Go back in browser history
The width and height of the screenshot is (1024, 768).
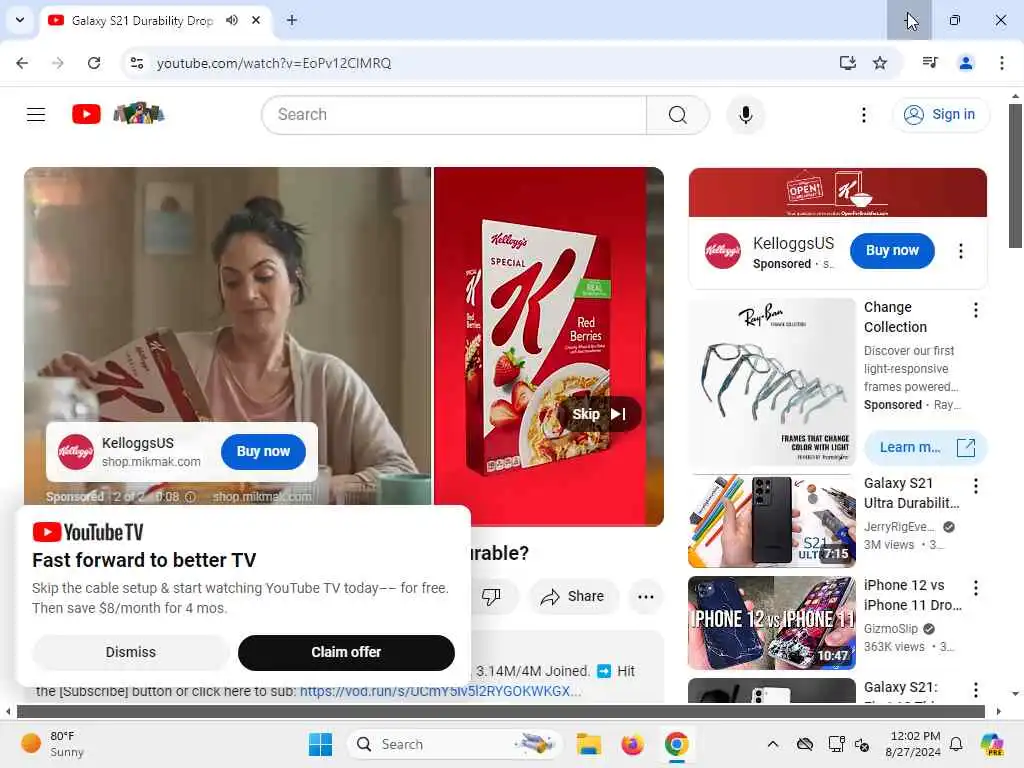[x=22, y=63]
